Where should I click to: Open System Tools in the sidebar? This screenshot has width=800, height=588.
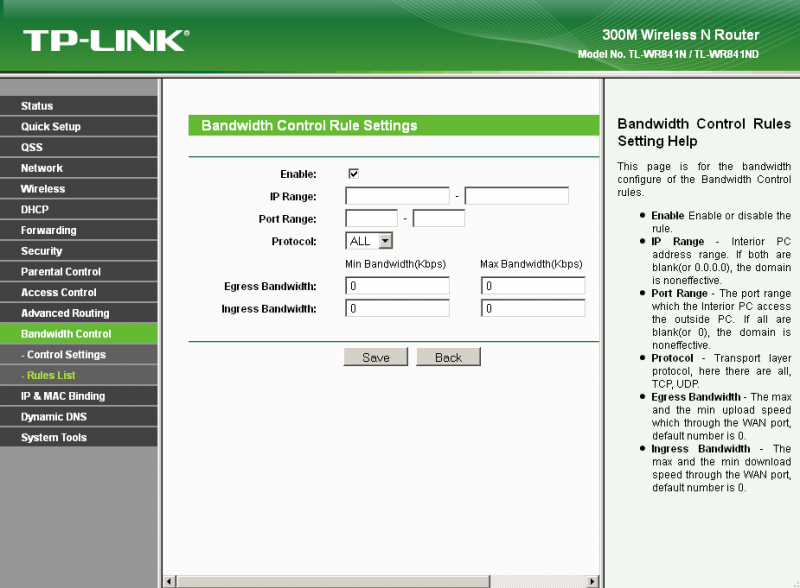click(x=79, y=437)
